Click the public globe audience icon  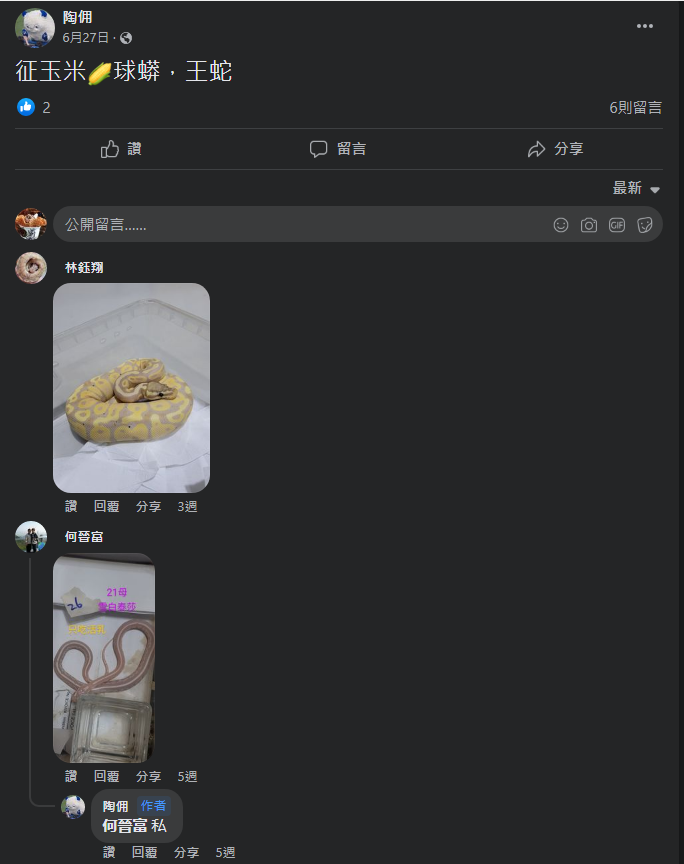click(x=126, y=38)
